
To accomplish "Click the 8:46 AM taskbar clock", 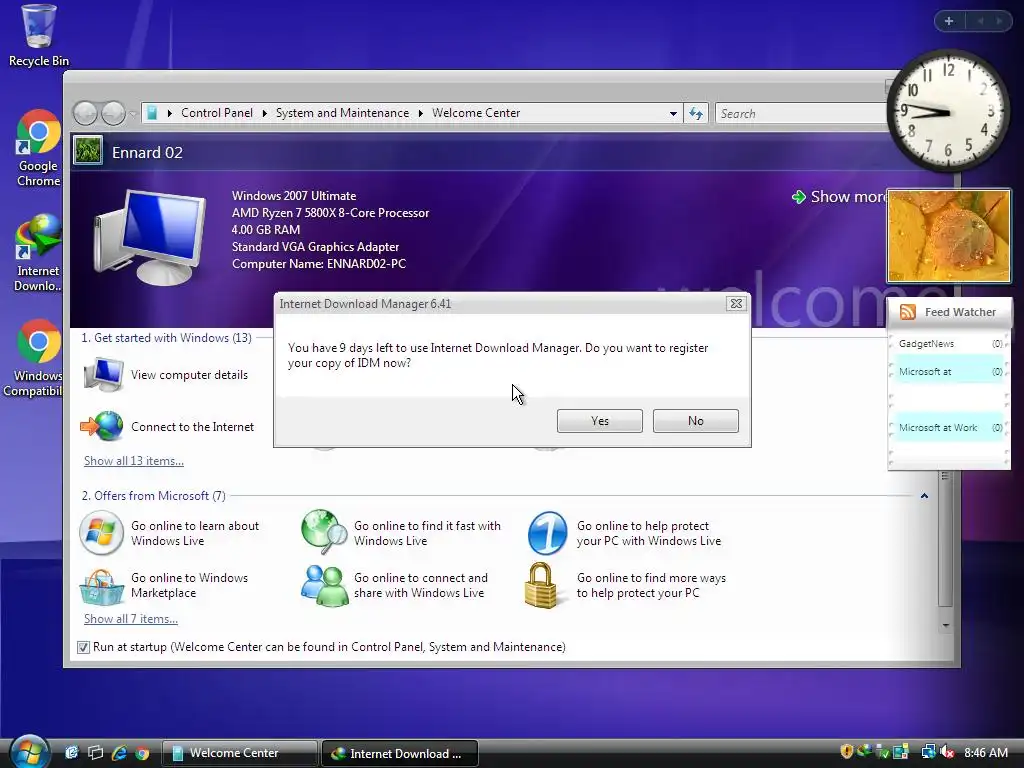I will (986, 753).
